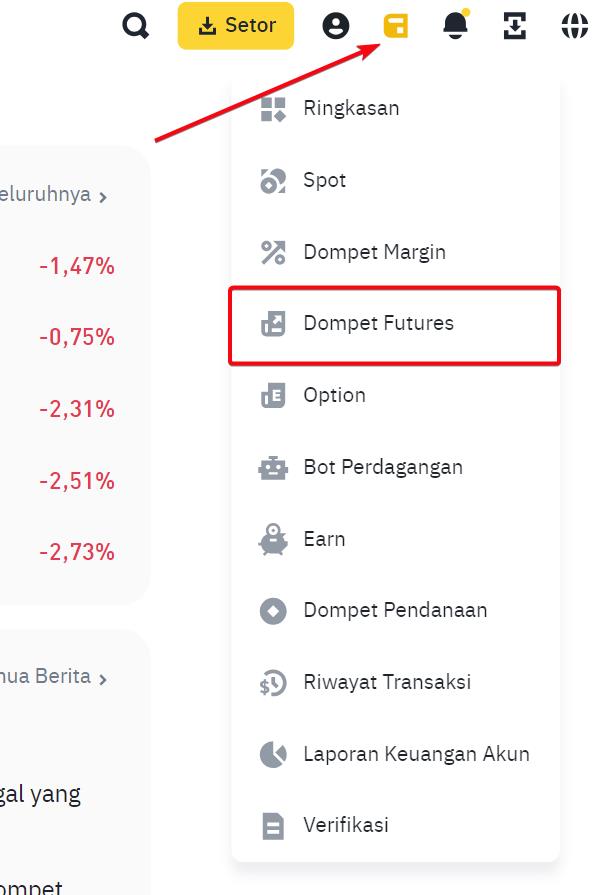This screenshot has height=895, width=606.
Task: Click the Bot Perdagangan robot icon
Action: (x=273, y=467)
